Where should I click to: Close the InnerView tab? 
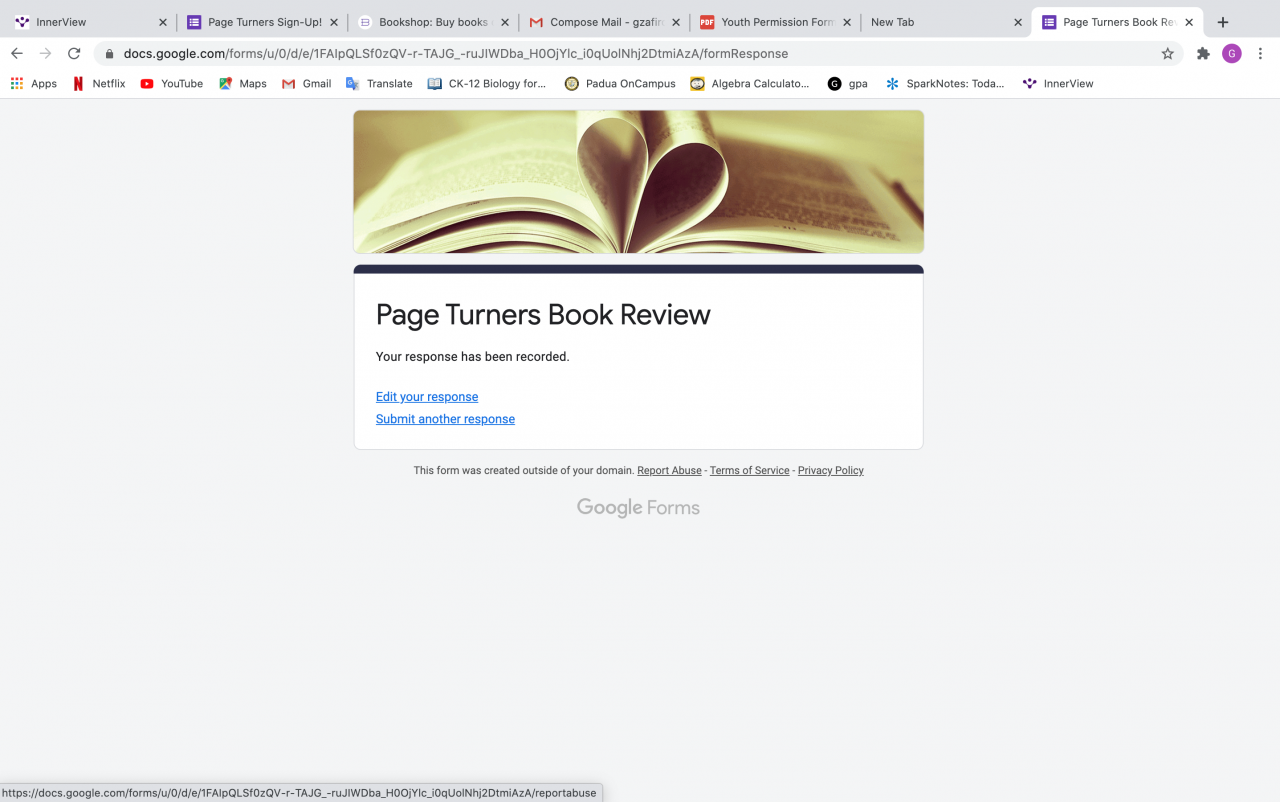163,22
